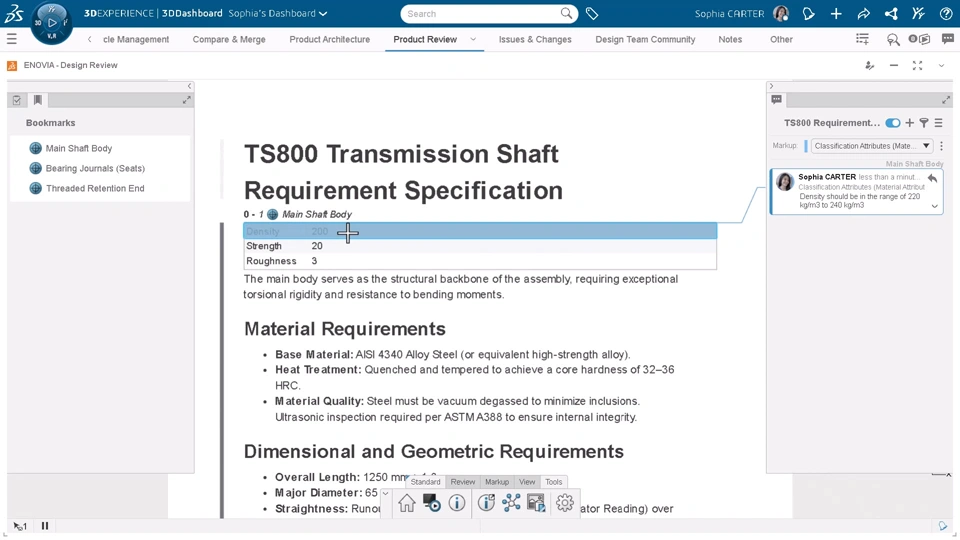960x540 pixels.
Task: Switch to Compare & Merge tab
Action: pyautogui.click(x=229, y=39)
